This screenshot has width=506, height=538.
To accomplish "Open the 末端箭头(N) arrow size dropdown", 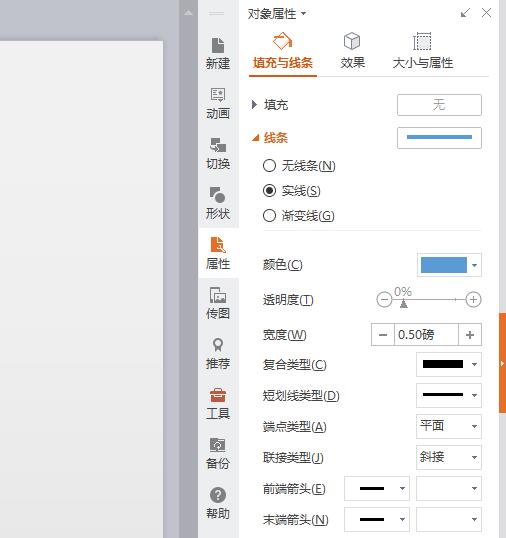I will [449, 519].
